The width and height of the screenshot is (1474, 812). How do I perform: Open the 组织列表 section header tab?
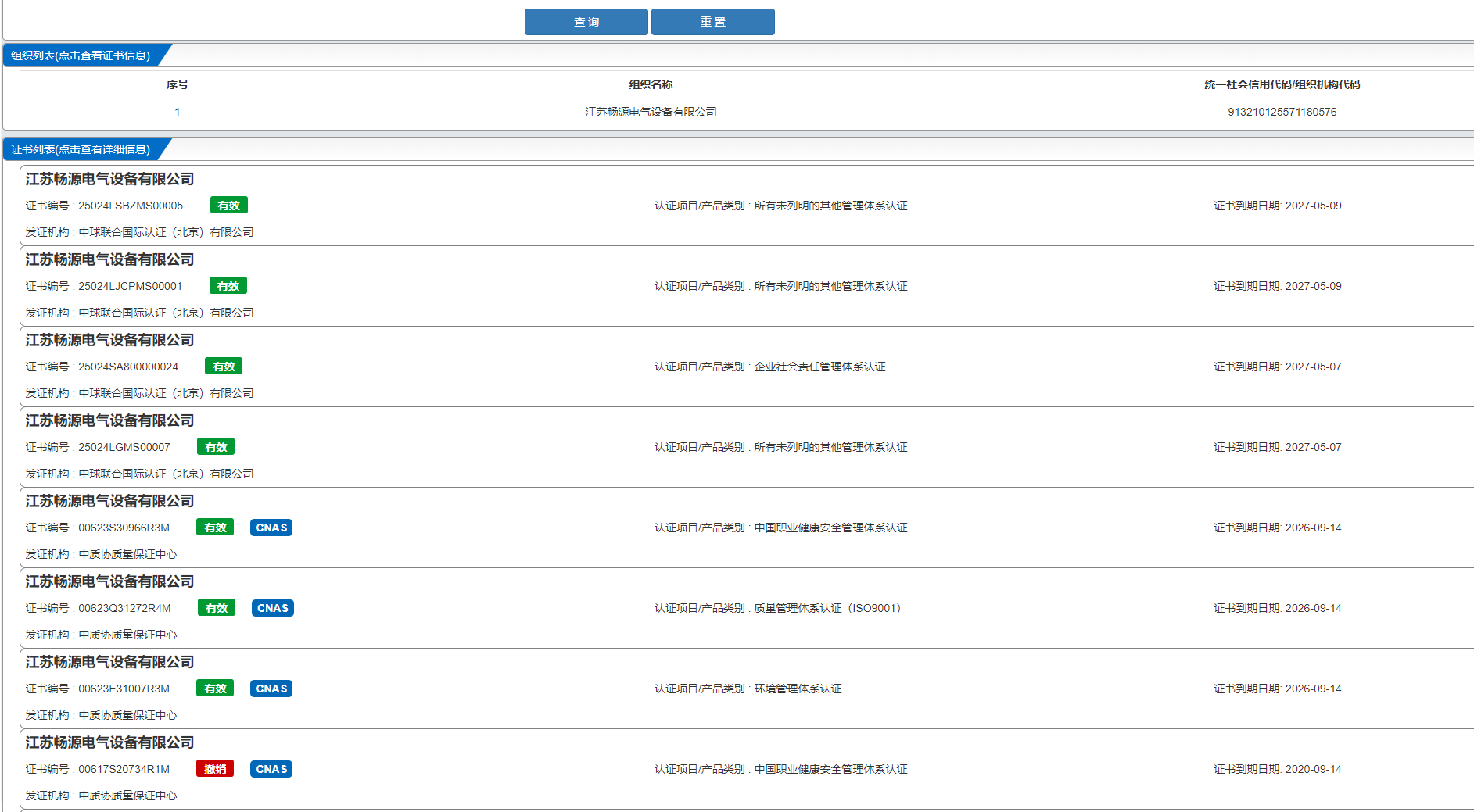coord(81,55)
